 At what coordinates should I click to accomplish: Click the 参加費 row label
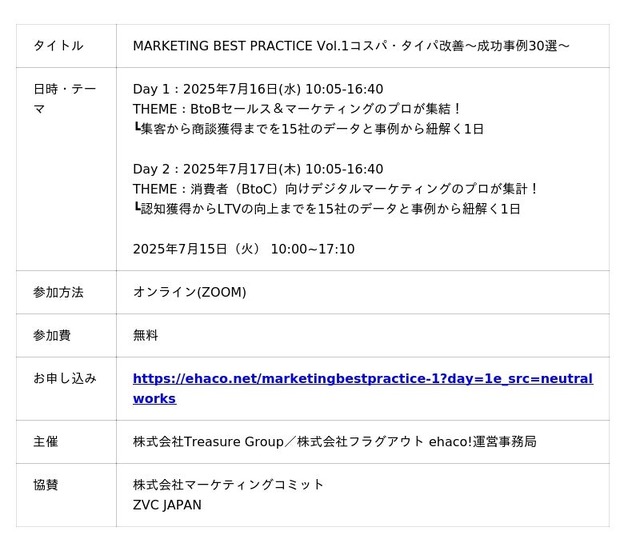(x=52, y=335)
